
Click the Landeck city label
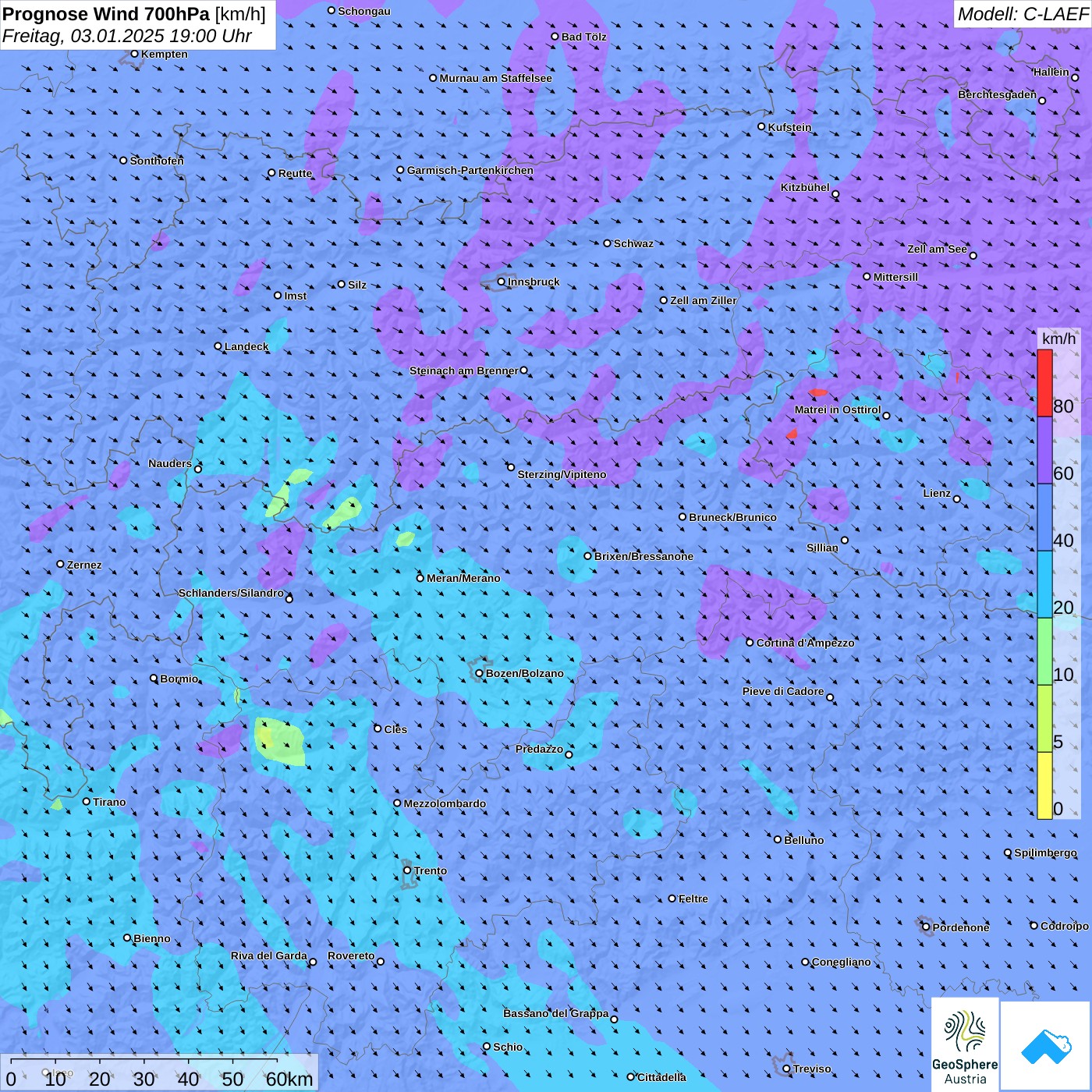click(246, 346)
